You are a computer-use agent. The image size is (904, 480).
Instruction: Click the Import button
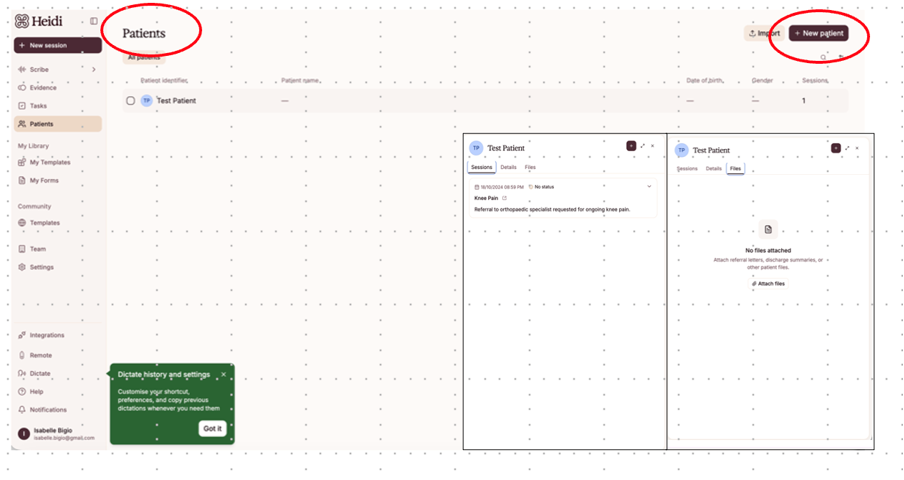(764, 33)
